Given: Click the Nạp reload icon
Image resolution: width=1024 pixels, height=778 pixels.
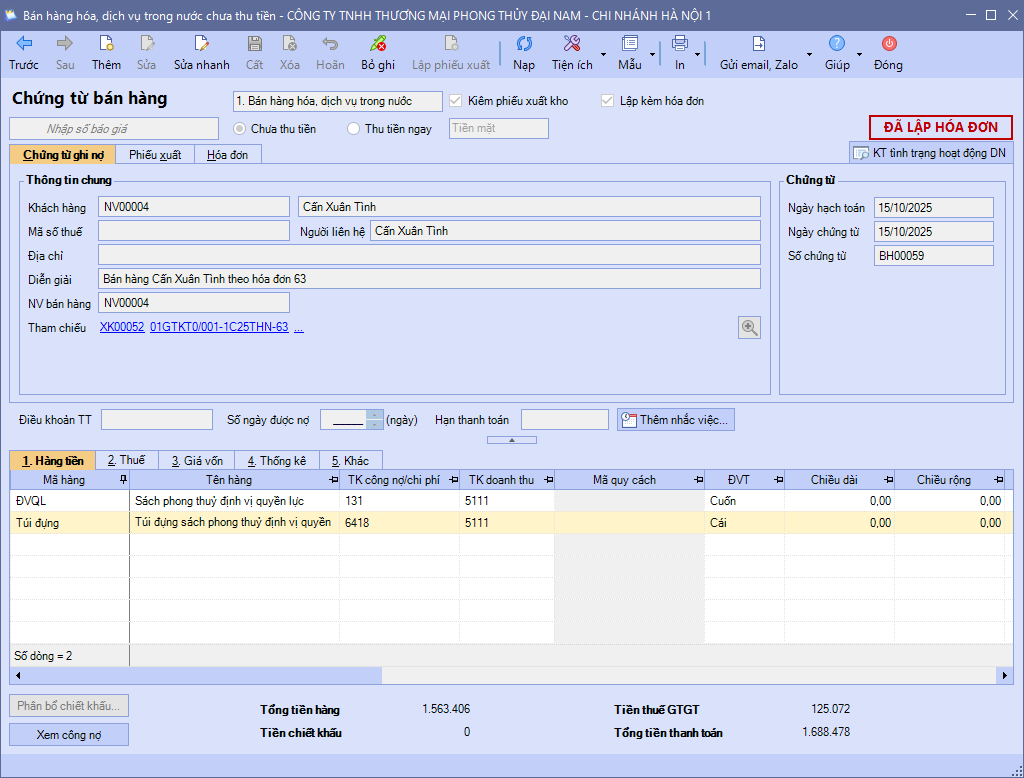Looking at the screenshot, I should coord(524,44).
